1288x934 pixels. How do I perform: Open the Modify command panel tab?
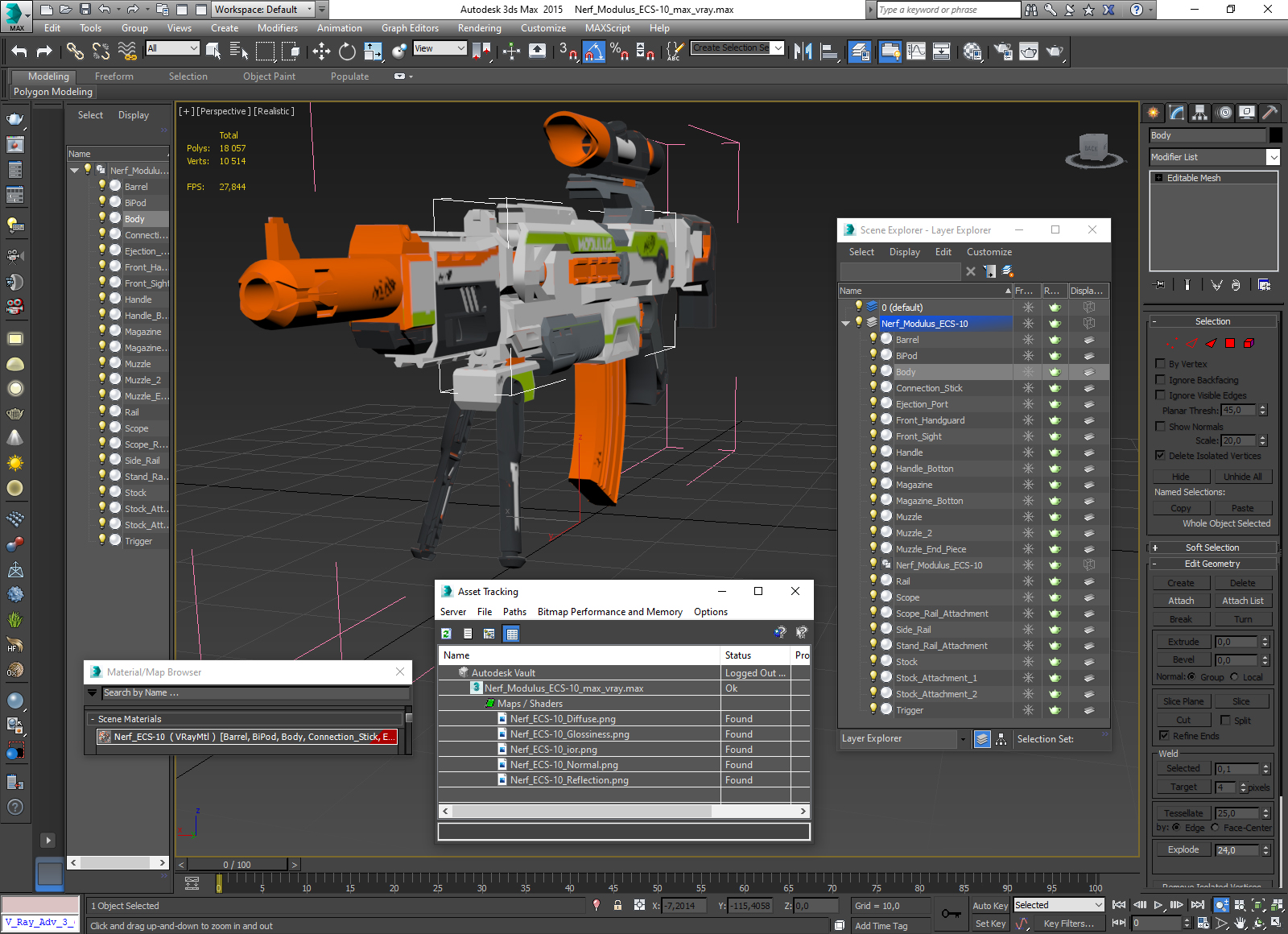[1177, 113]
